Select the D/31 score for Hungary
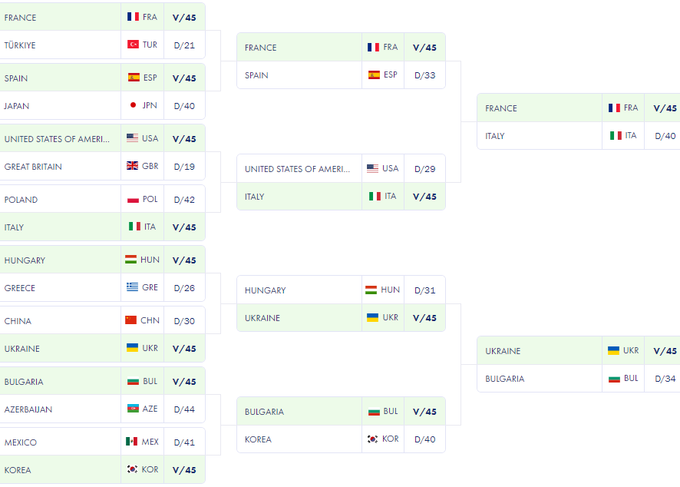 pos(424,291)
